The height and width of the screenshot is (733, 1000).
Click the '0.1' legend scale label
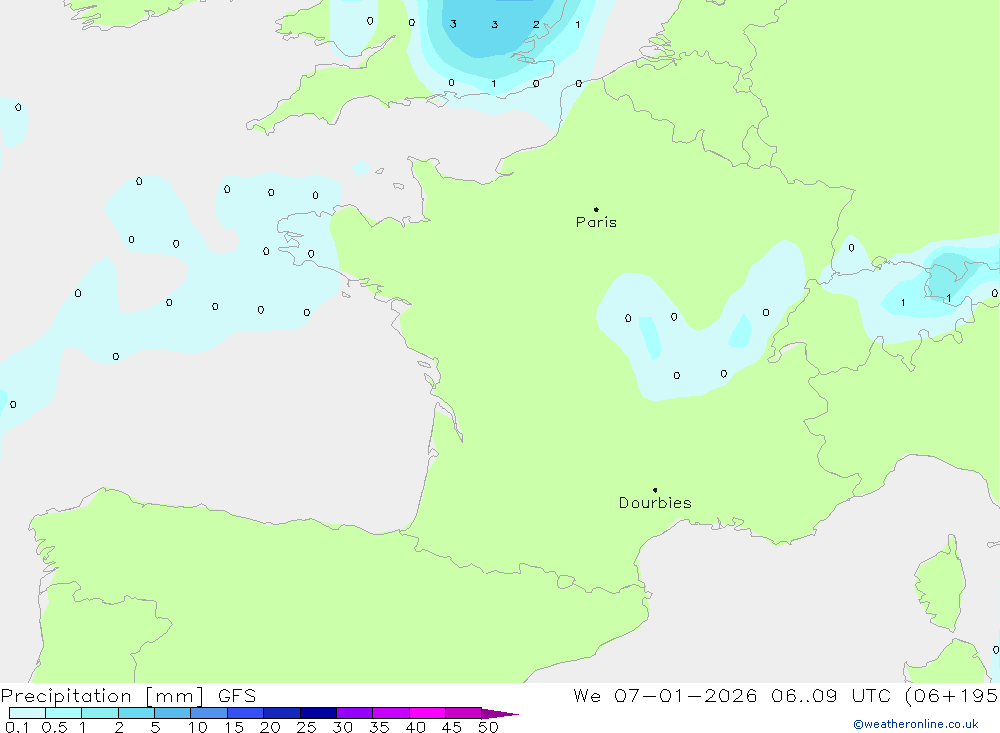pyautogui.click(x=17, y=727)
